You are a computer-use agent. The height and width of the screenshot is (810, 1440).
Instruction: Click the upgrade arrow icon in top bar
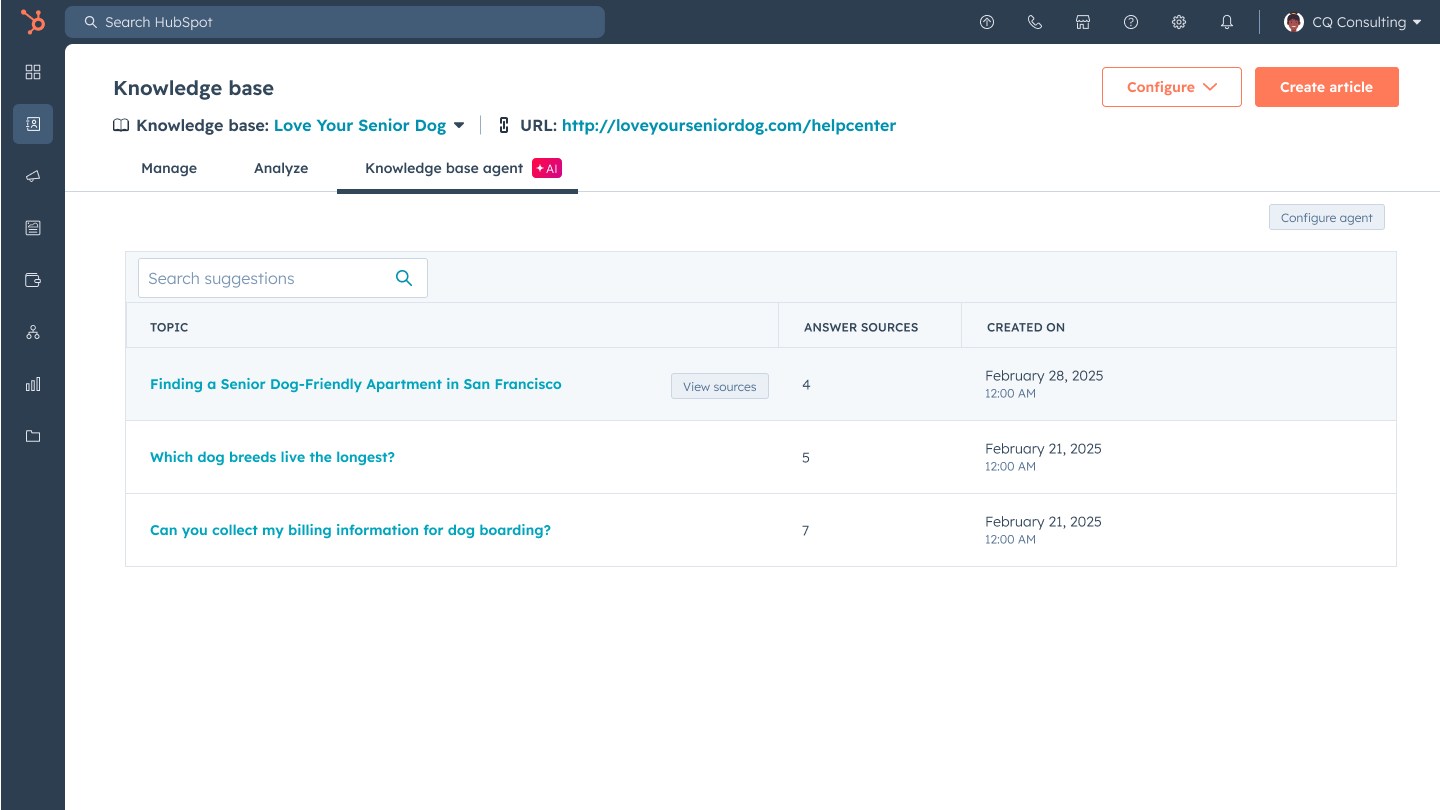pyautogui.click(x=987, y=22)
